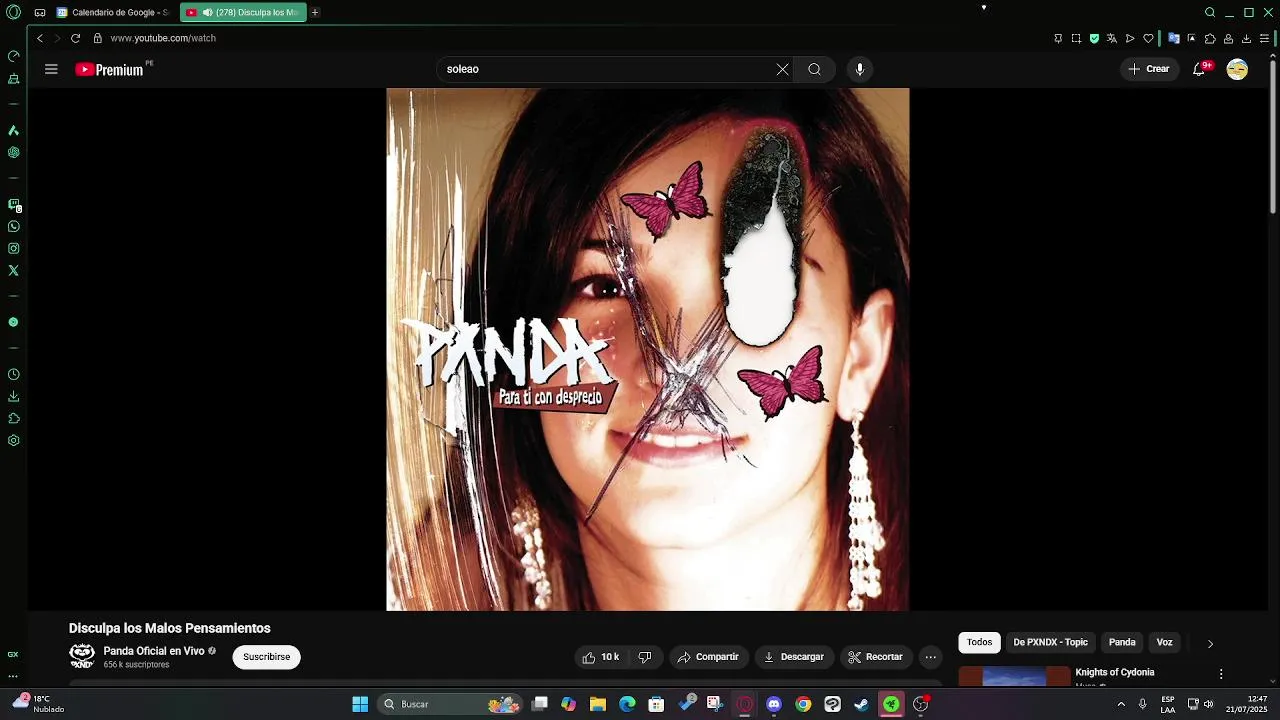Open the Google Translate extension icon

tap(1174, 38)
